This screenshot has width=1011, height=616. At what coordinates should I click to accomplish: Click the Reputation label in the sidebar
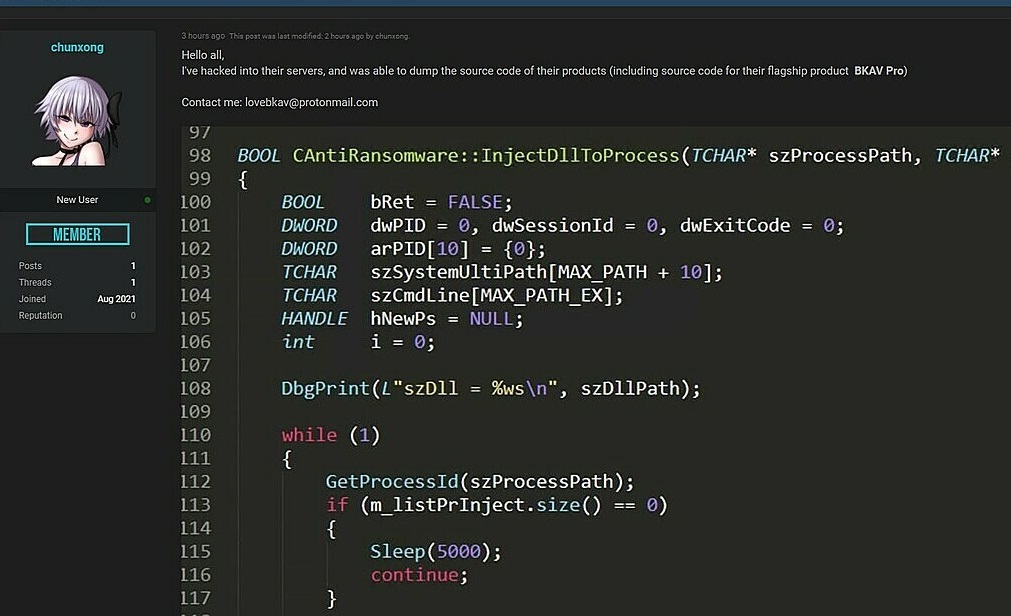(x=41, y=315)
